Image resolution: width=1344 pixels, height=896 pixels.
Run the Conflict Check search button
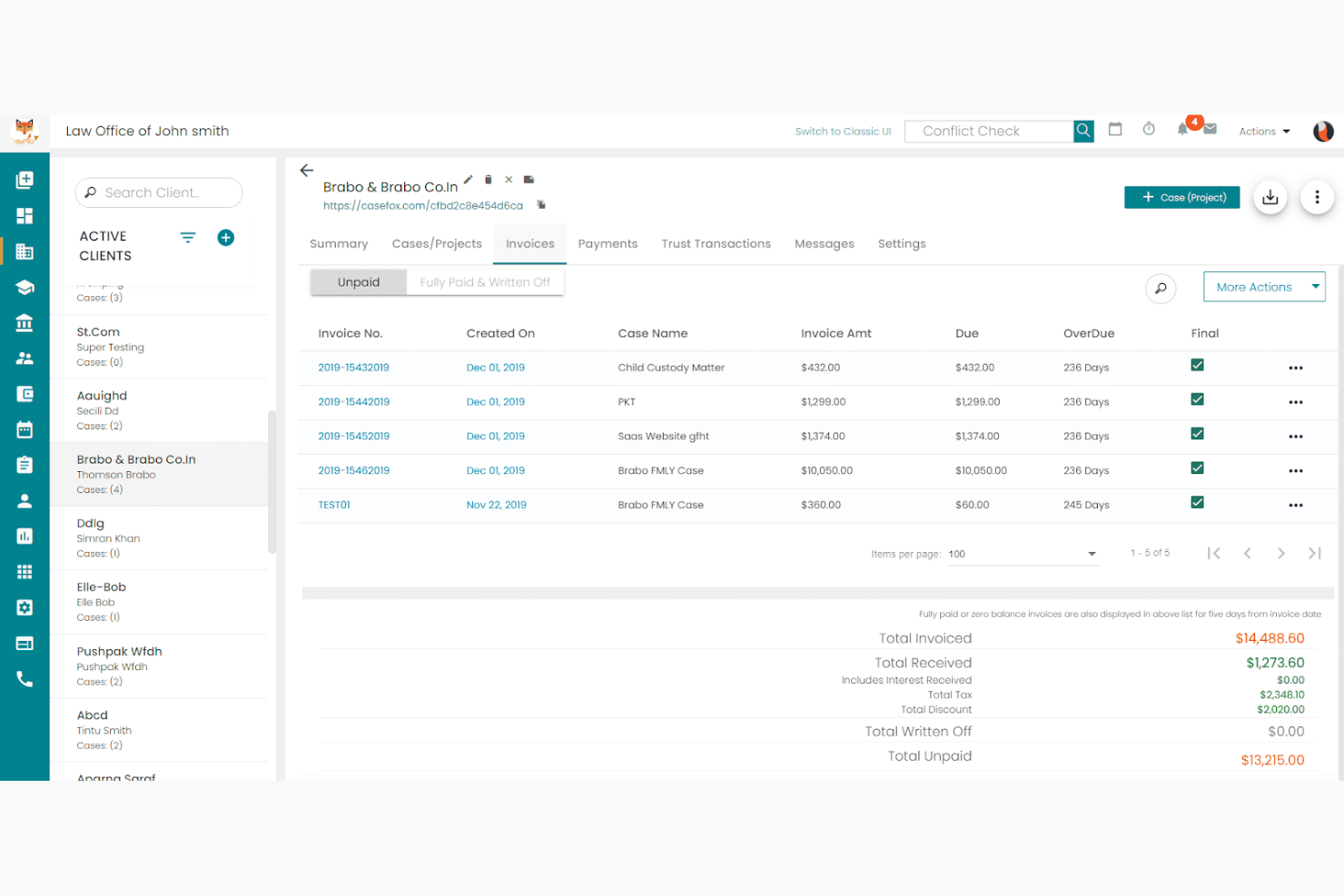(x=1083, y=131)
